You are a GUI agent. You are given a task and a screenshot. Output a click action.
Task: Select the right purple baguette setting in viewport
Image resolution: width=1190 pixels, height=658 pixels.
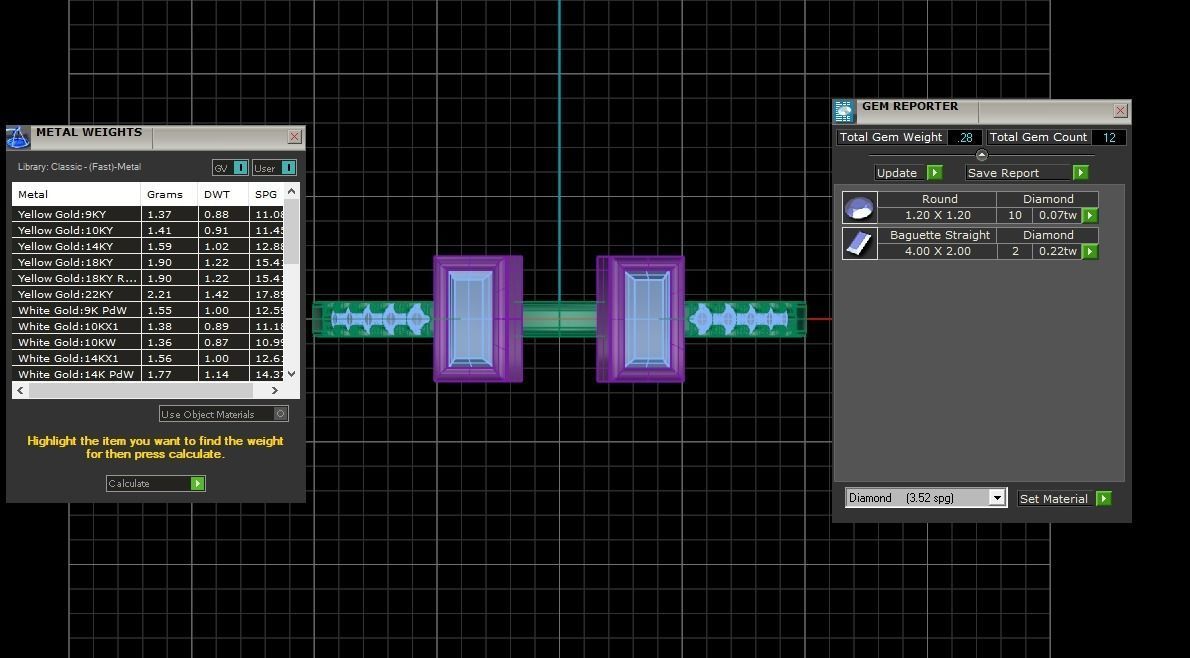tap(641, 319)
